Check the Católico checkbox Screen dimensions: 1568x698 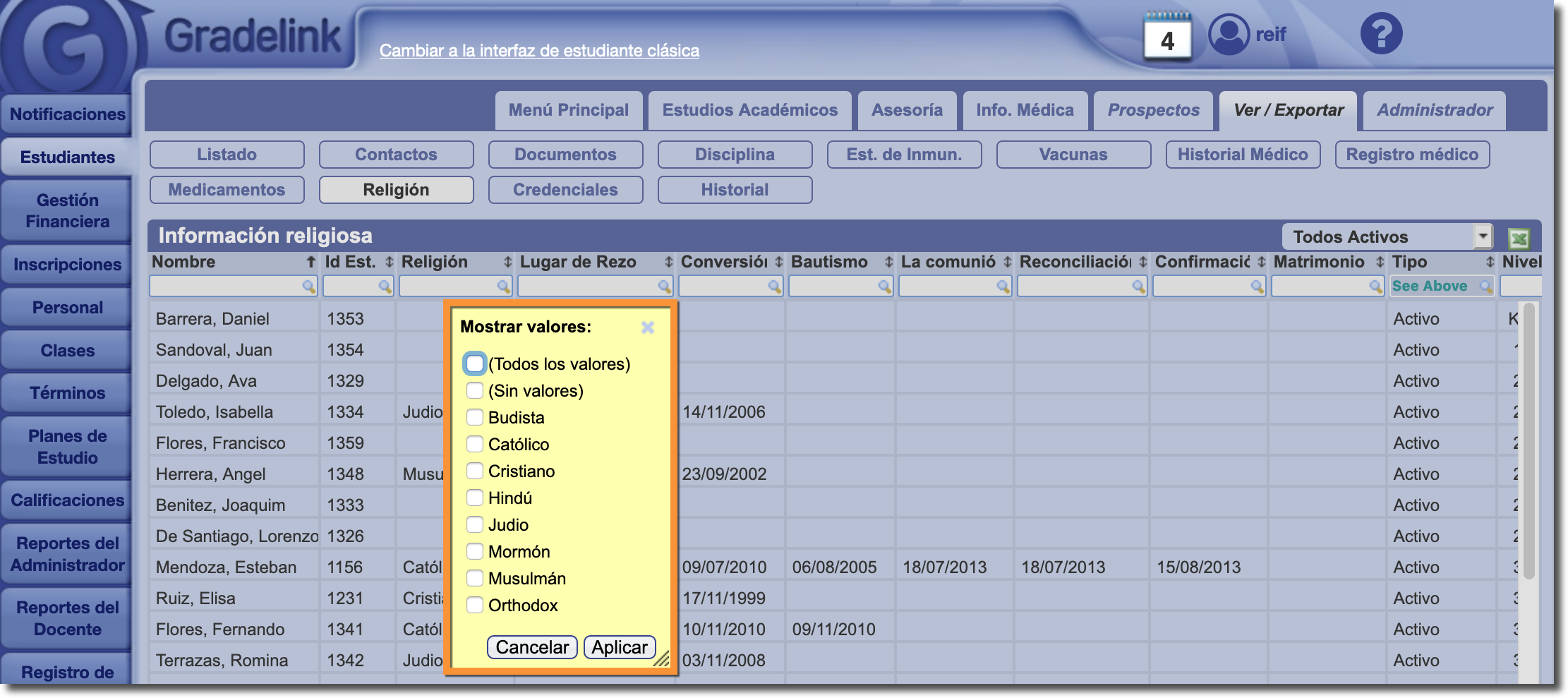point(475,445)
